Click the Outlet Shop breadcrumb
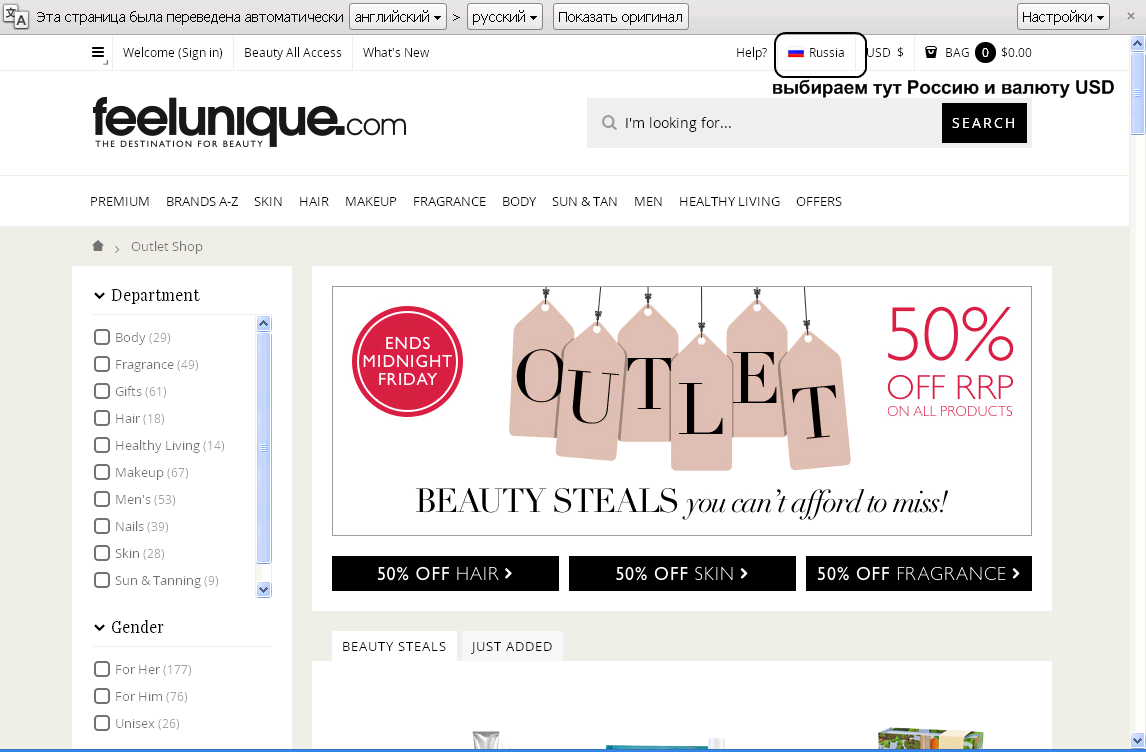This screenshot has height=752, width=1146. point(167,246)
